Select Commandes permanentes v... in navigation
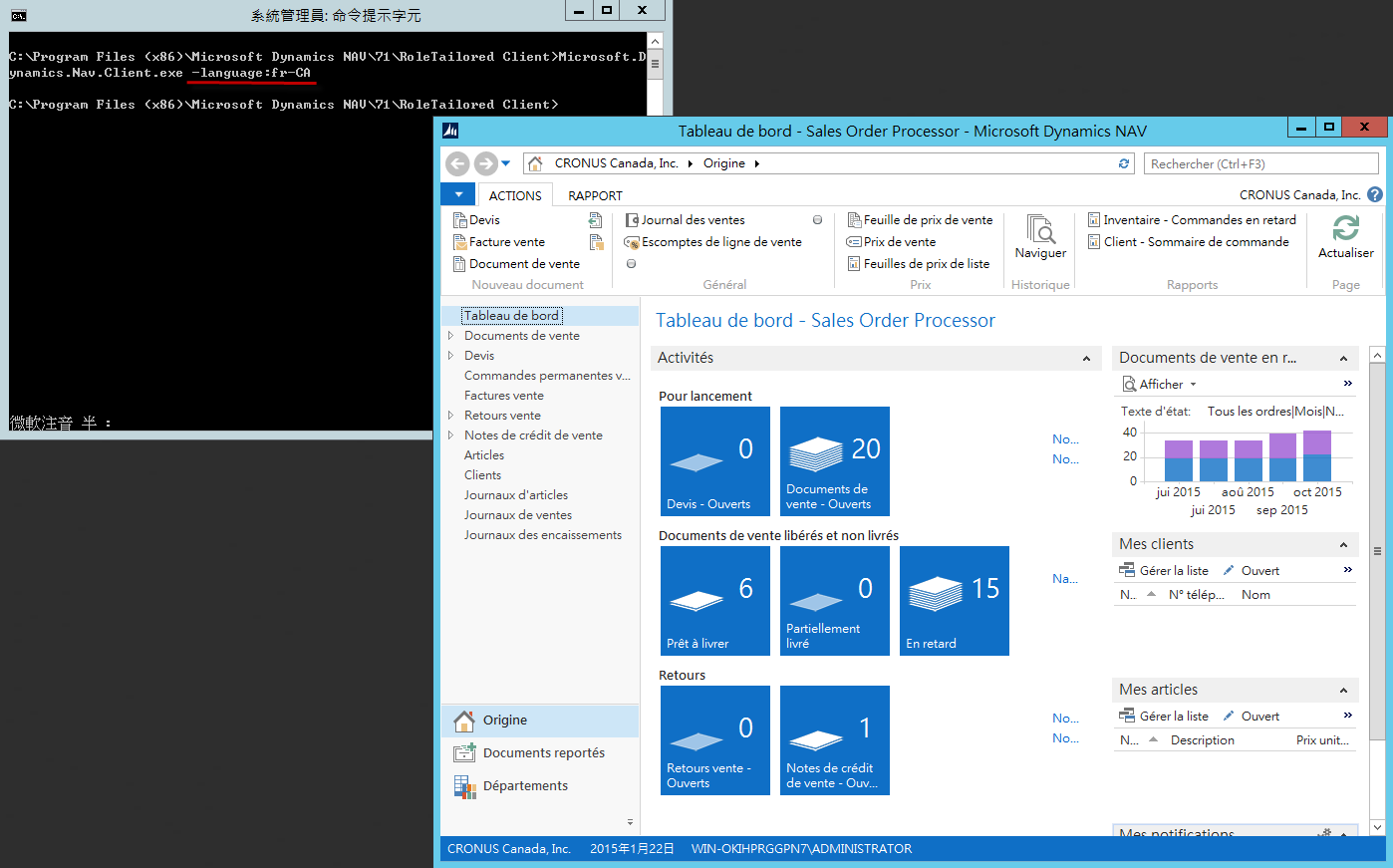1393x868 pixels. (547, 376)
